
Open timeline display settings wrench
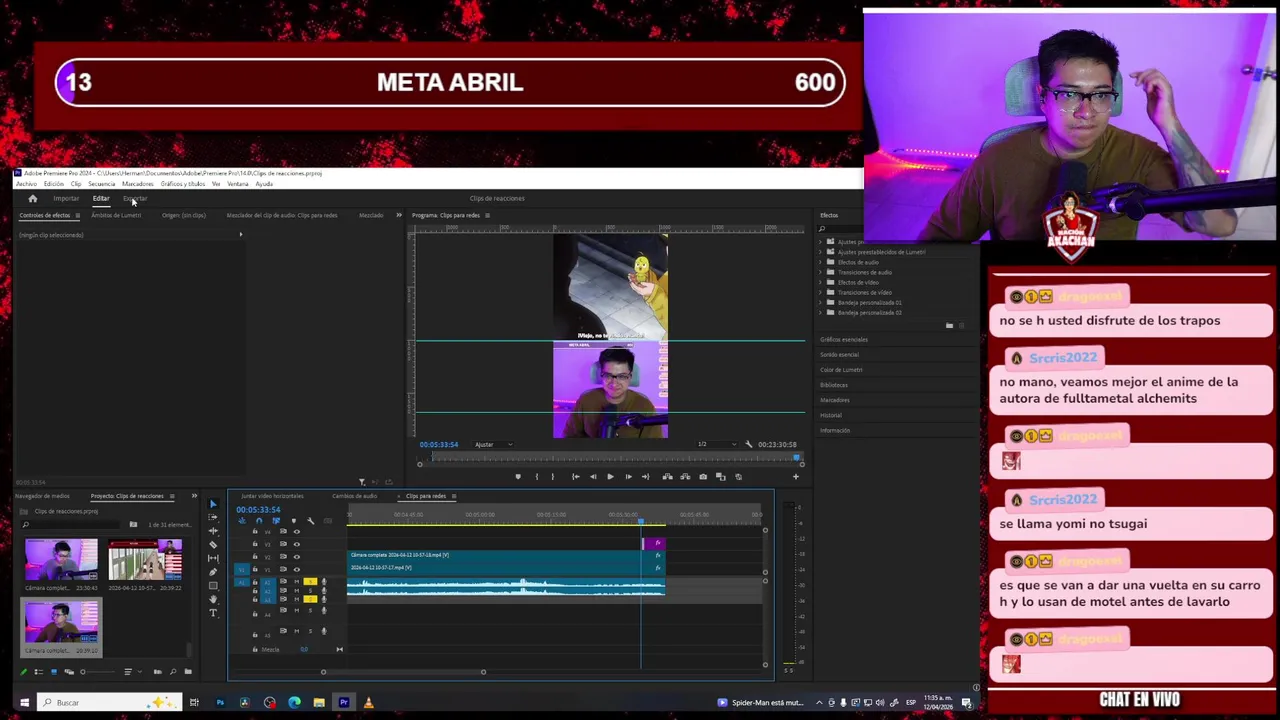click(310, 521)
